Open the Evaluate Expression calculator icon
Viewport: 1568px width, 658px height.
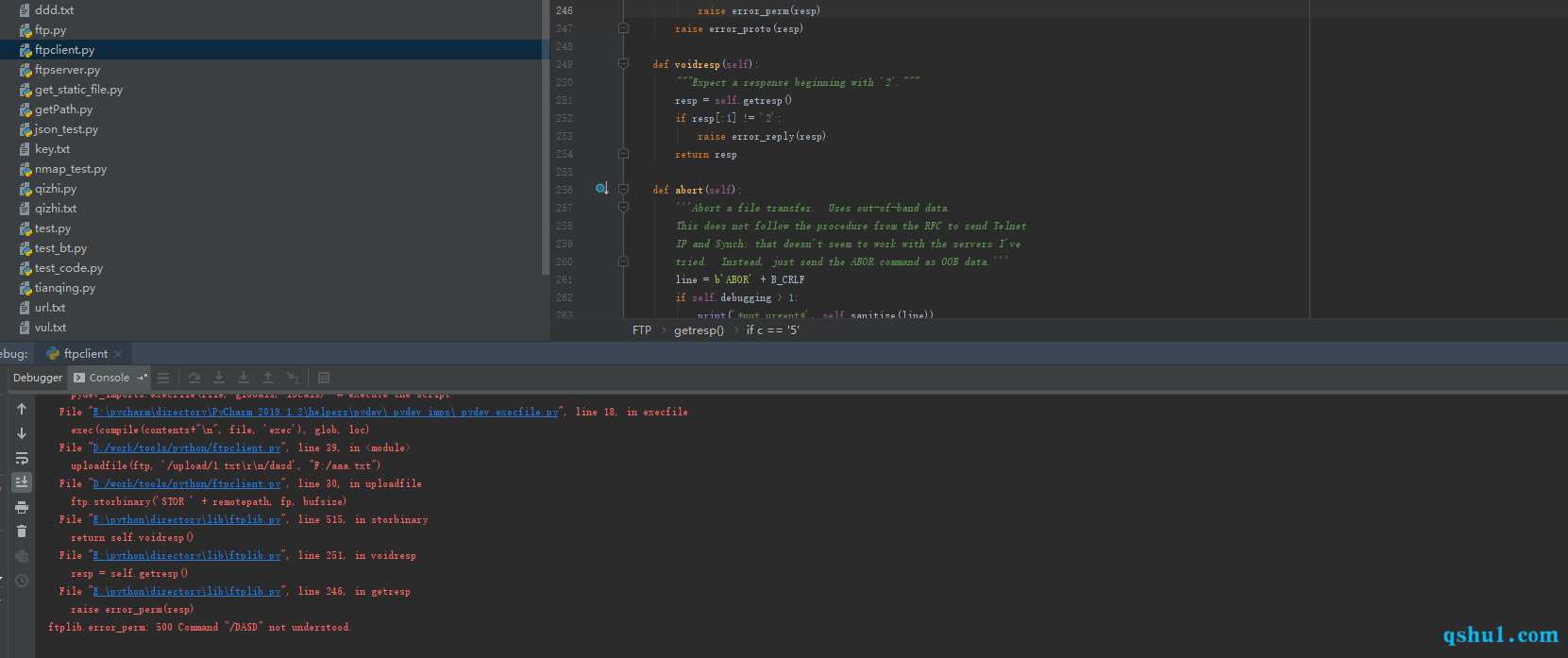324,378
